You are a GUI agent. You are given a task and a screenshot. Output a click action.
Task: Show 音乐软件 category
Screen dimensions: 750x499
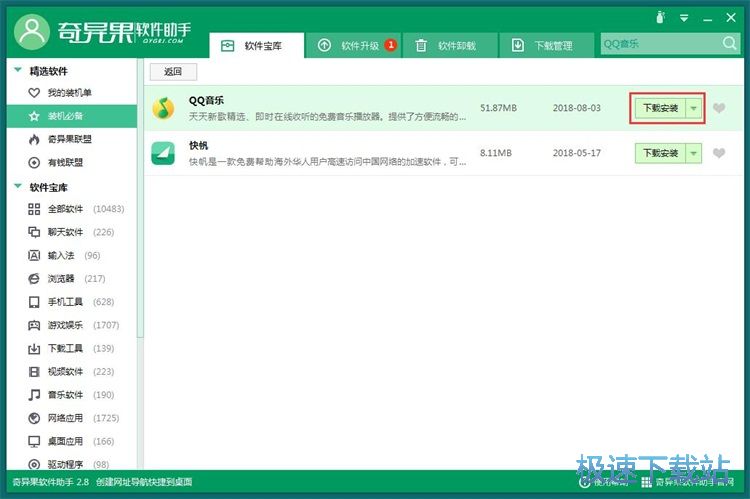click(x=72, y=395)
